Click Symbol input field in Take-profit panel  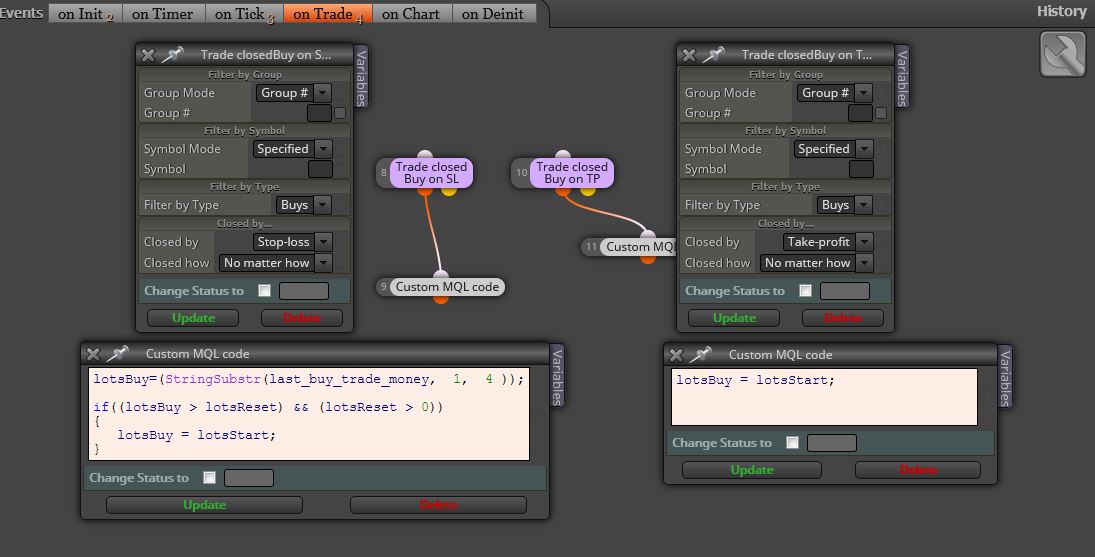(x=861, y=169)
